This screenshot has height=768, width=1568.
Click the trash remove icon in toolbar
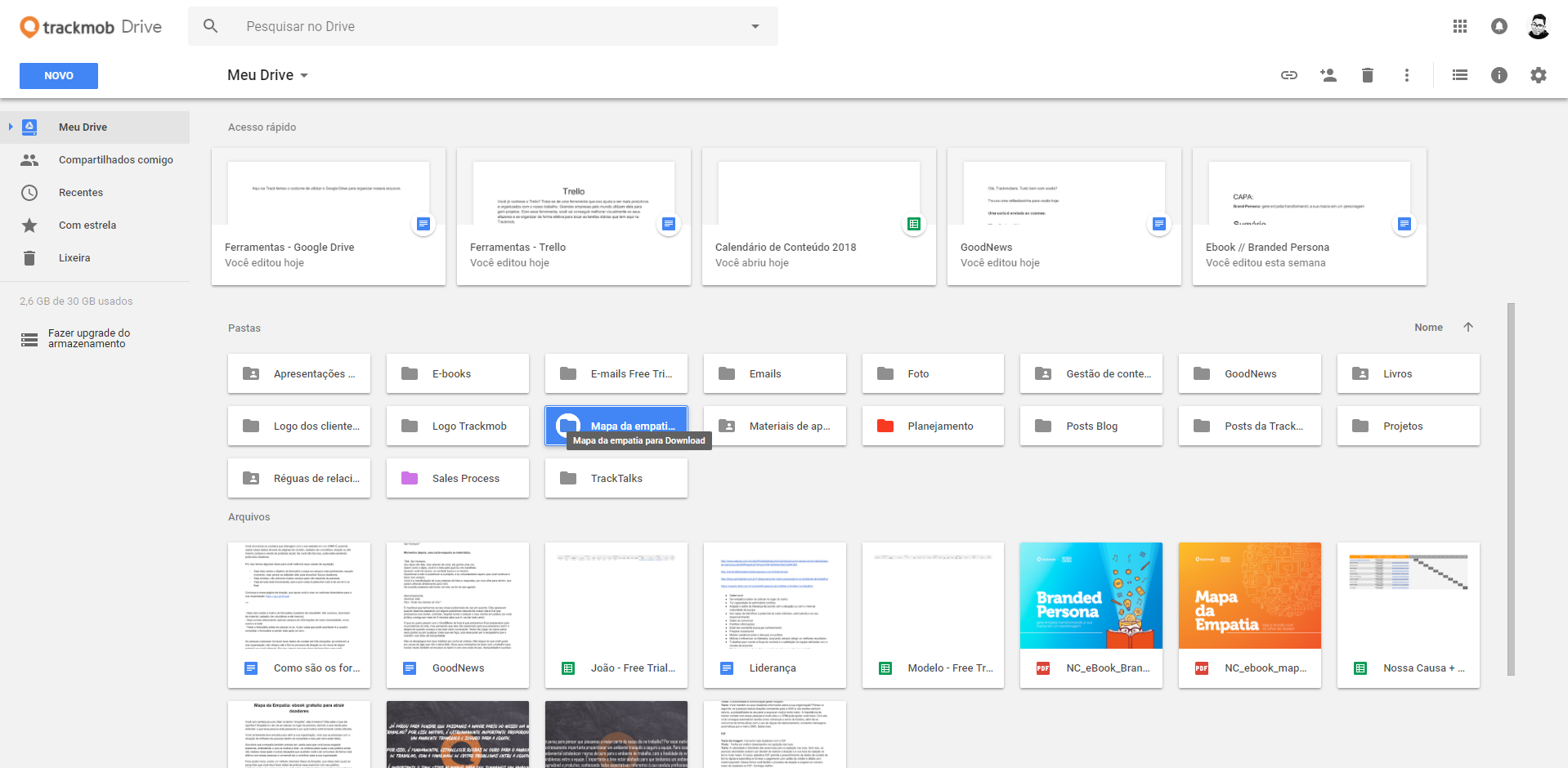click(x=1367, y=75)
